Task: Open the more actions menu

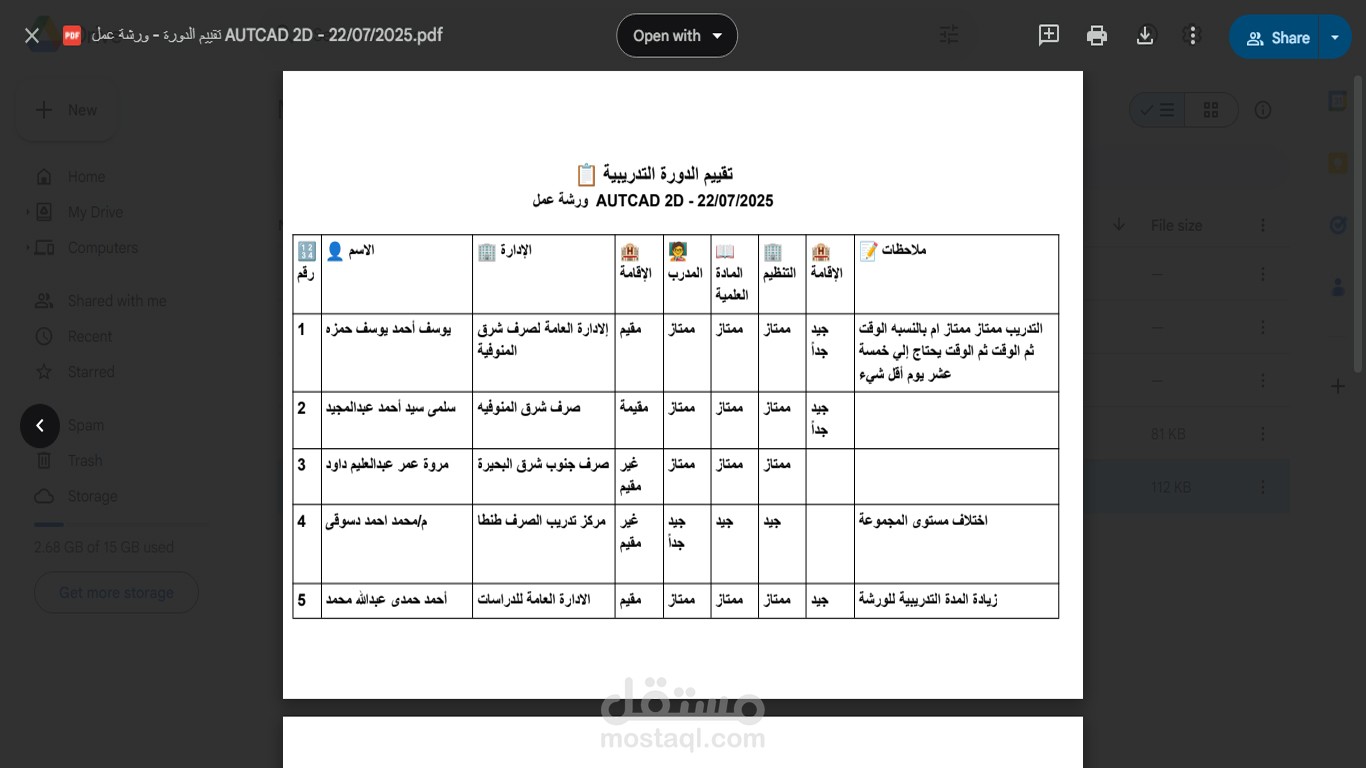Action: coord(1191,36)
